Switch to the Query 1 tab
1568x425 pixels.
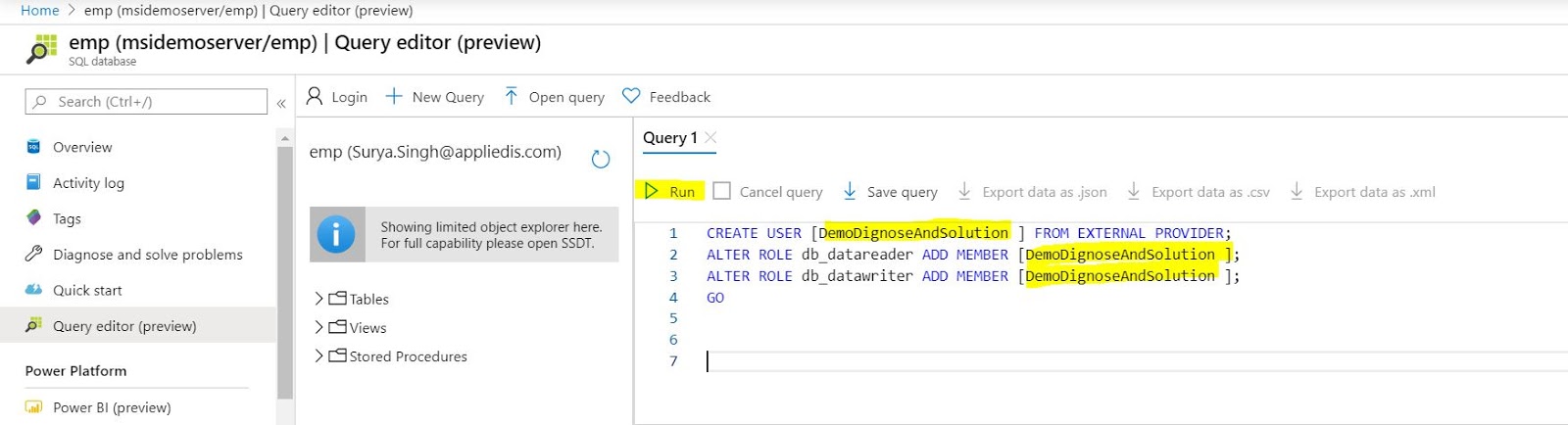point(670,138)
